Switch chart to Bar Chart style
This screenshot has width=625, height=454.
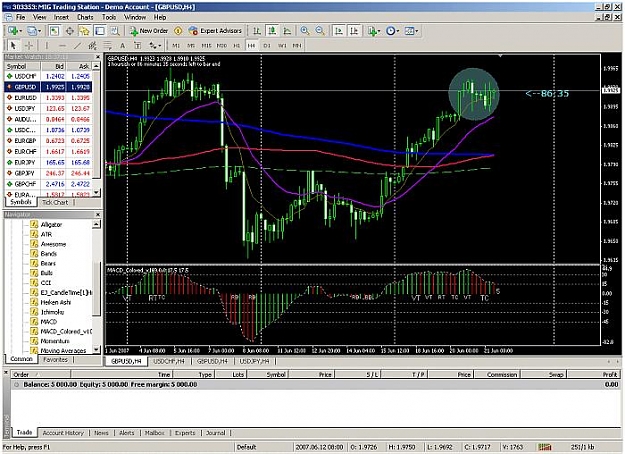(x=257, y=31)
